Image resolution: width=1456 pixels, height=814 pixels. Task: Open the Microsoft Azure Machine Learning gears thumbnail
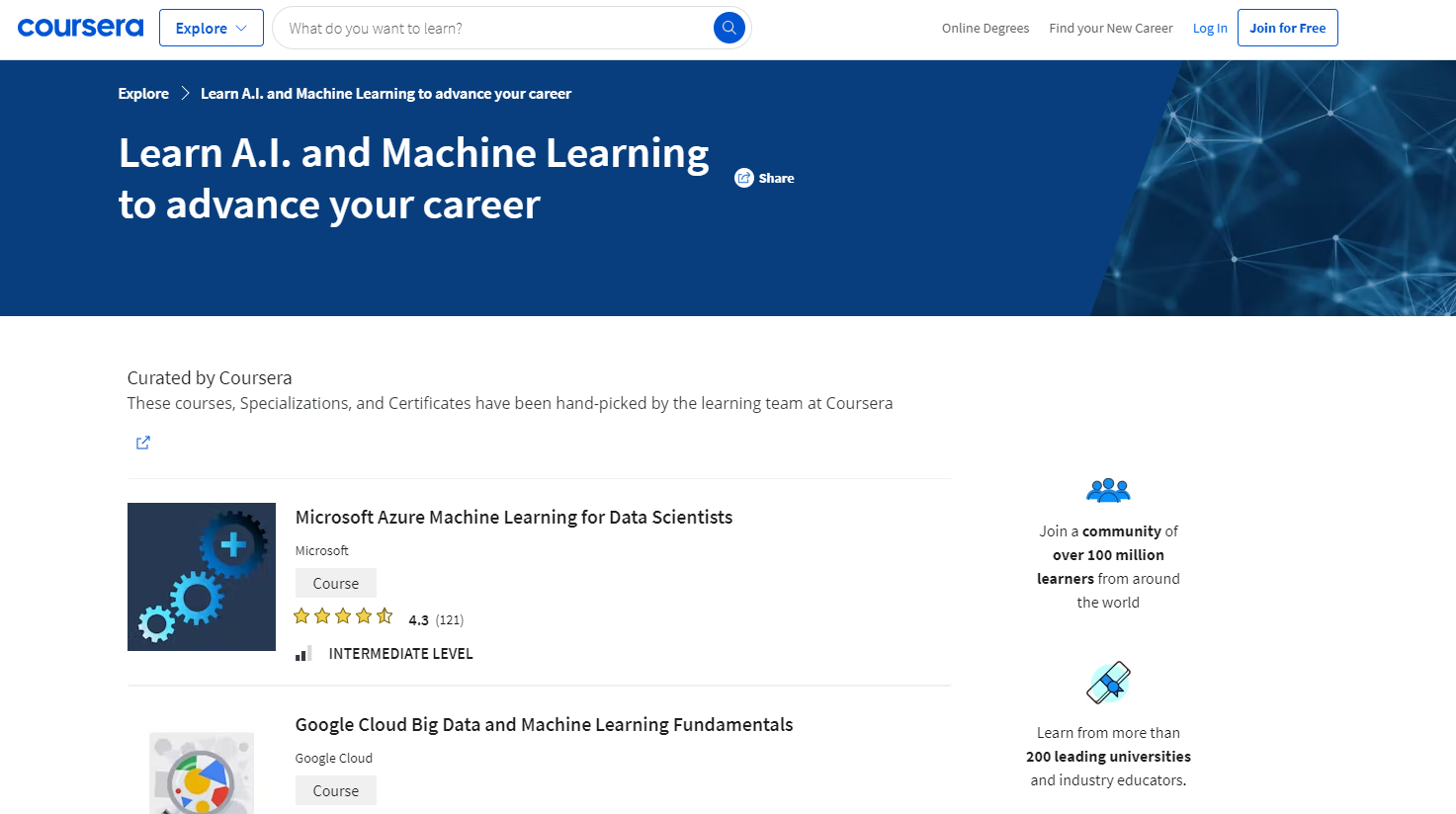[x=202, y=577]
